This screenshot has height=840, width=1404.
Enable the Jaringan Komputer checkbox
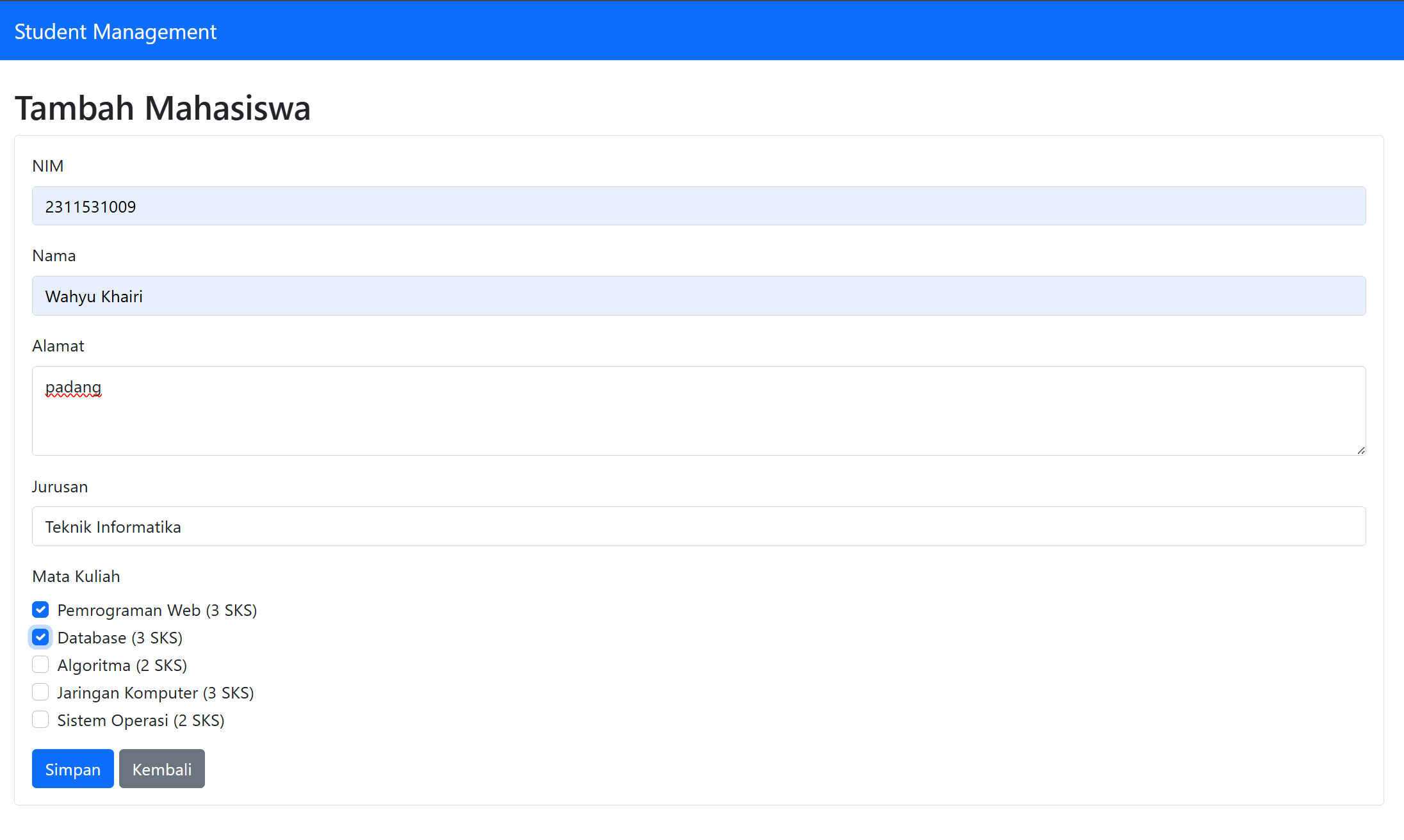pyautogui.click(x=40, y=692)
